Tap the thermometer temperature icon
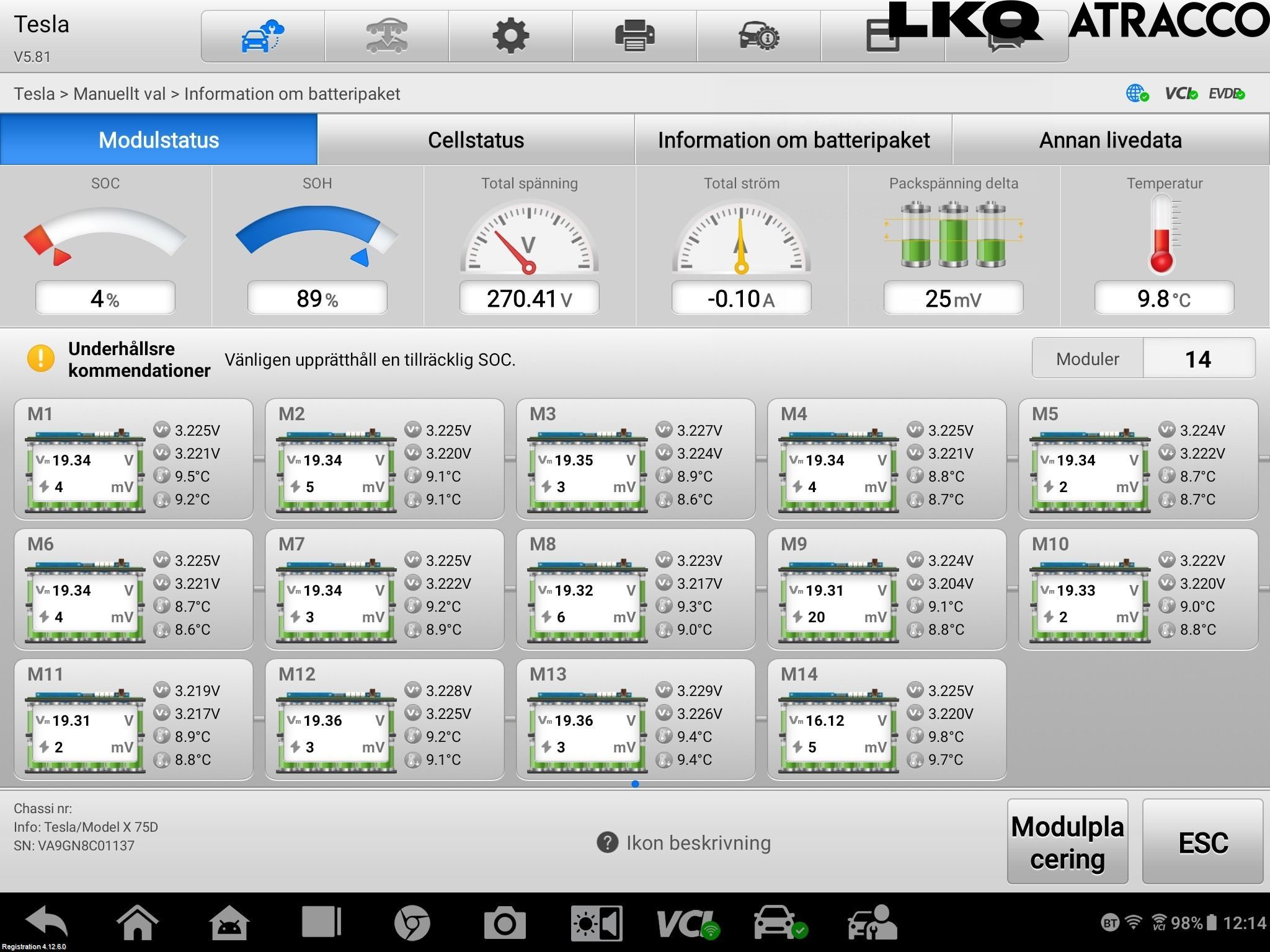Image resolution: width=1270 pixels, height=952 pixels. [x=1163, y=234]
